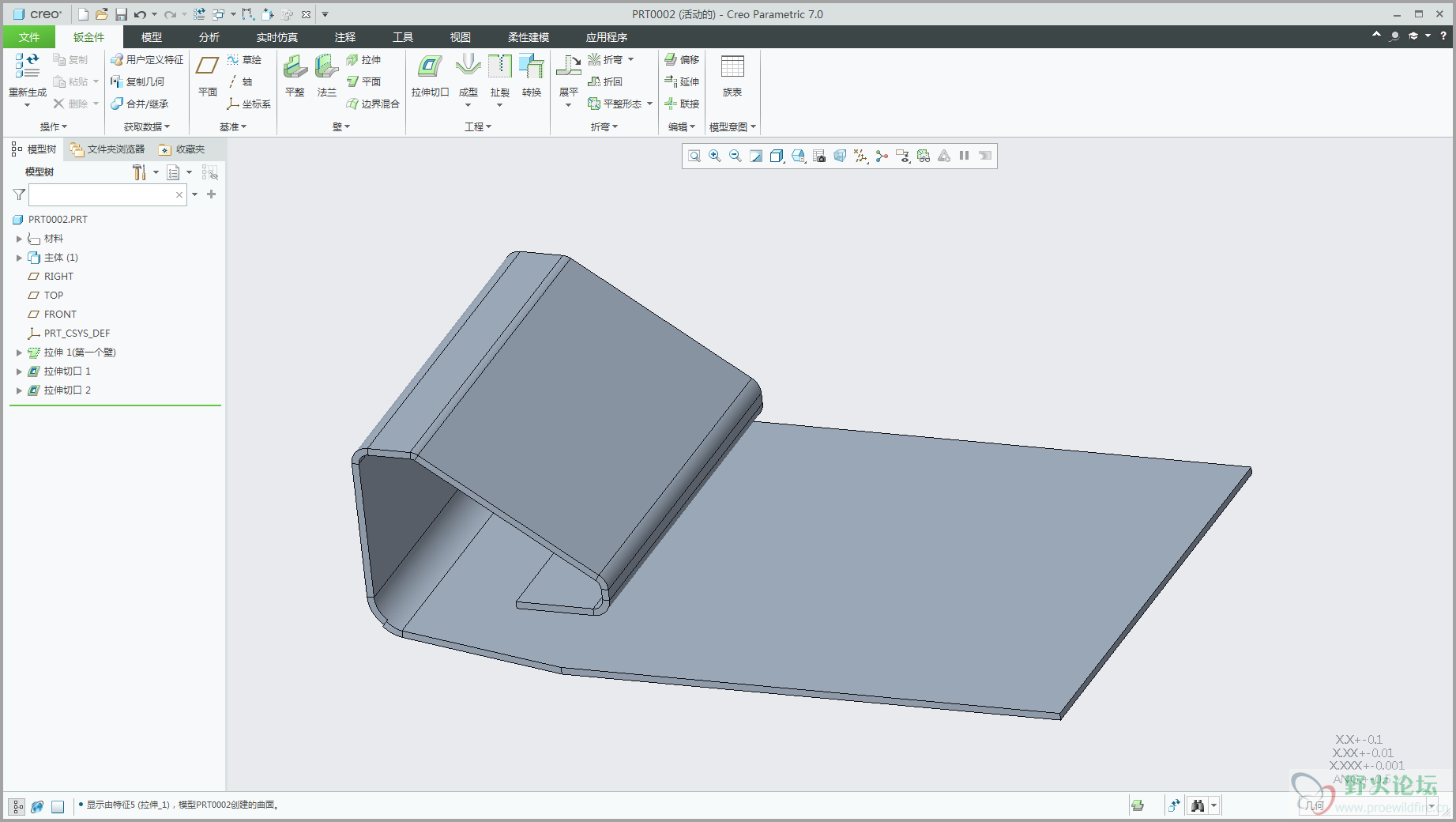Screen dimensions: 1456x822
Task: Toggle the web browser icon in status bar
Action: pos(37,806)
